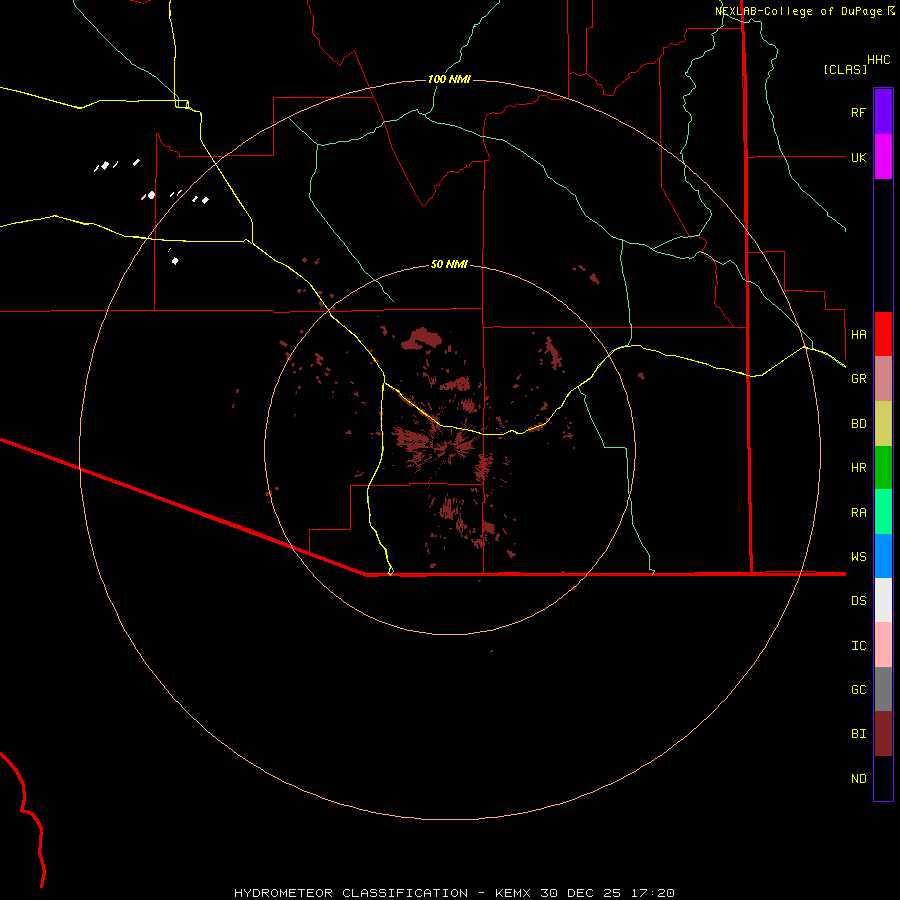Click the HR green legend swatch

(x=883, y=467)
